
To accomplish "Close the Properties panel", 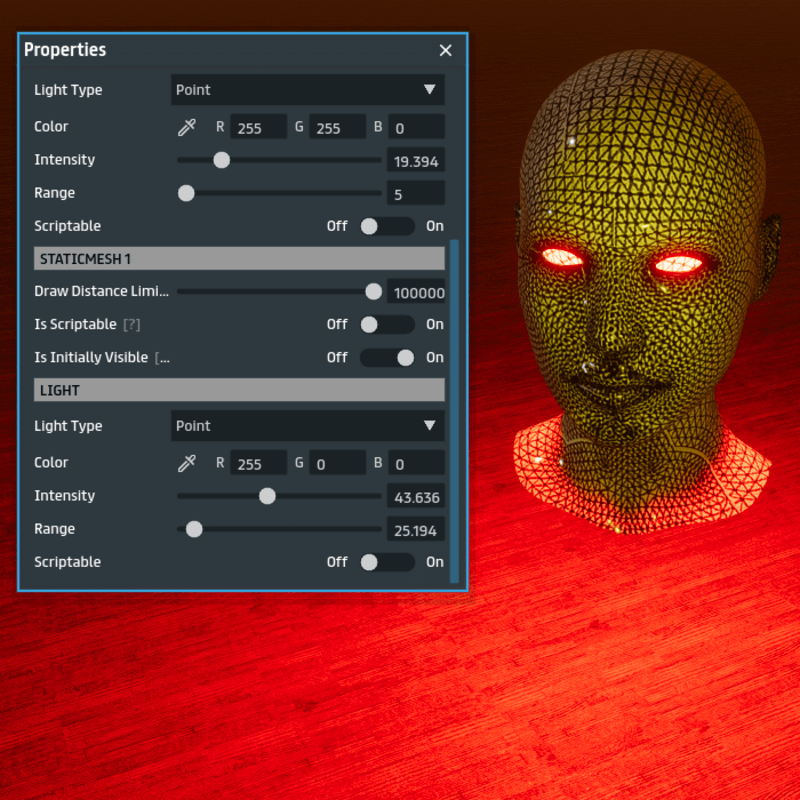I will [446, 51].
